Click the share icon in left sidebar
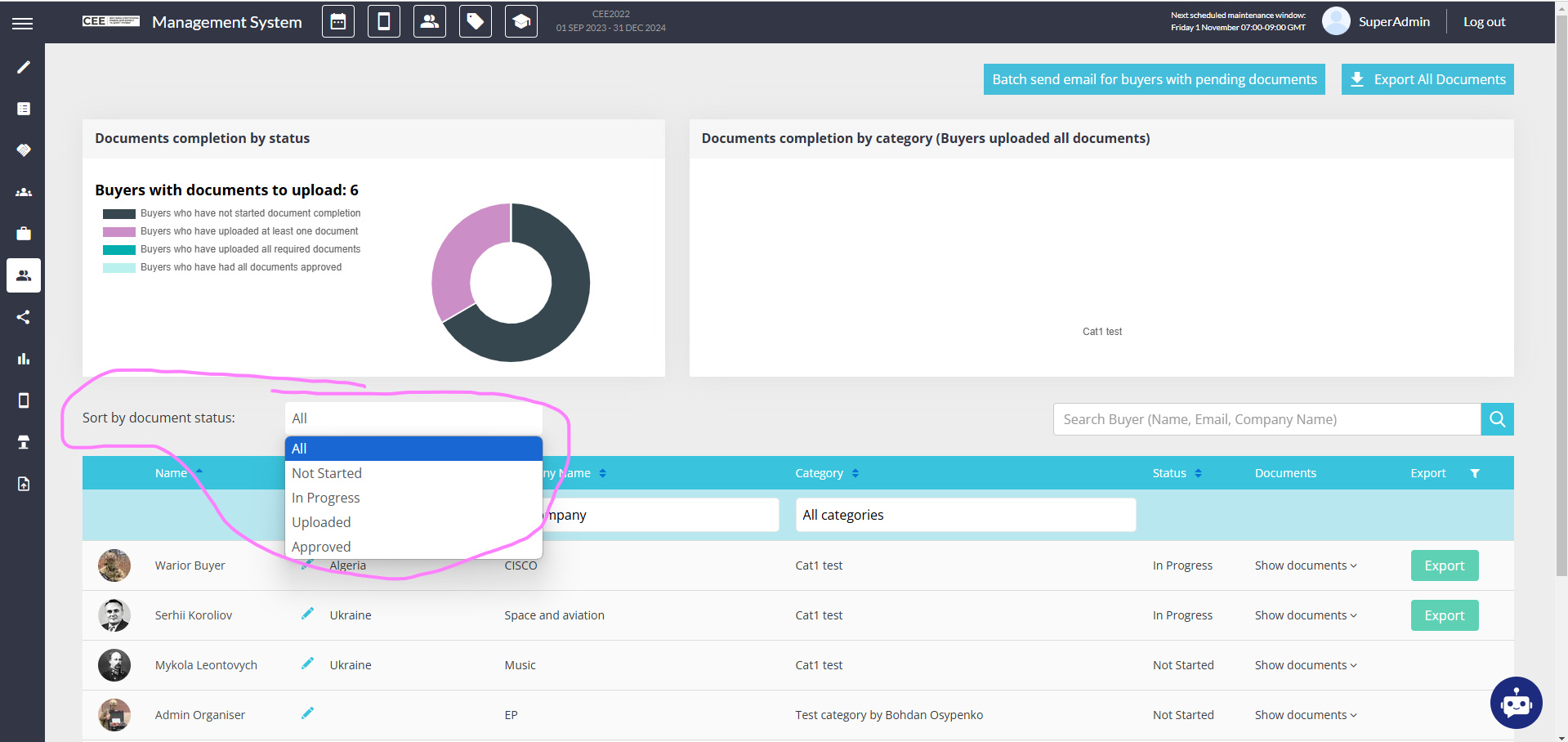The image size is (1568, 742). click(x=24, y=317)
